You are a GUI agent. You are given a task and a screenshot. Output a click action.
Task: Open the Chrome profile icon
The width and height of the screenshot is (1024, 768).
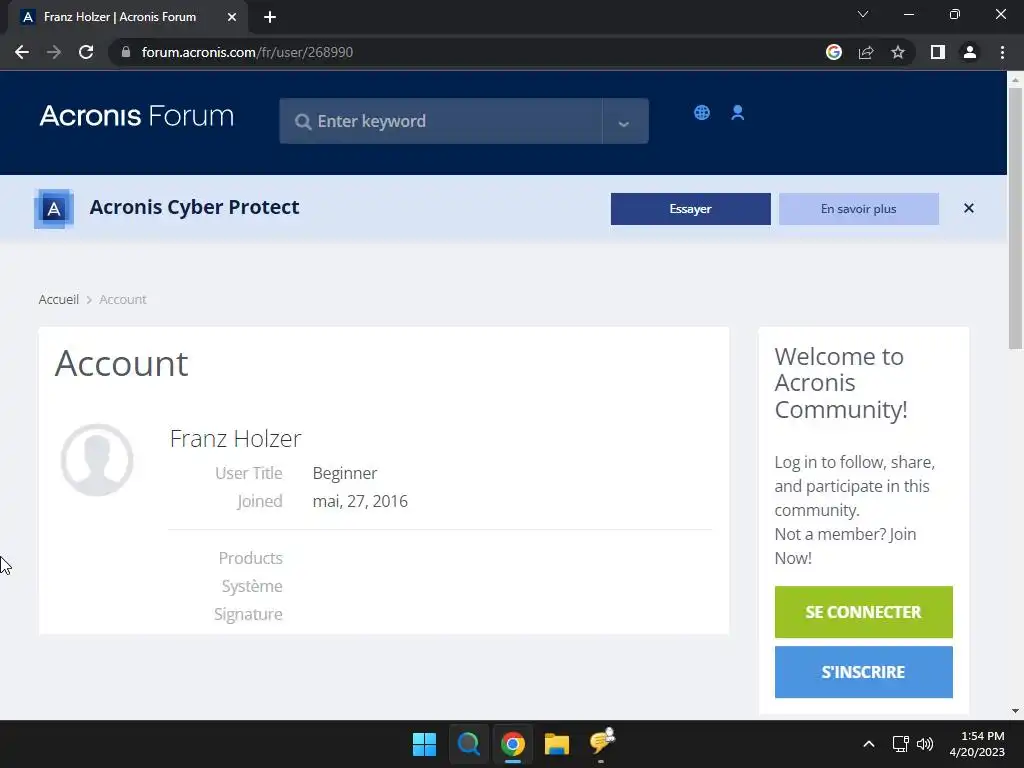click(x=970, y=52)
